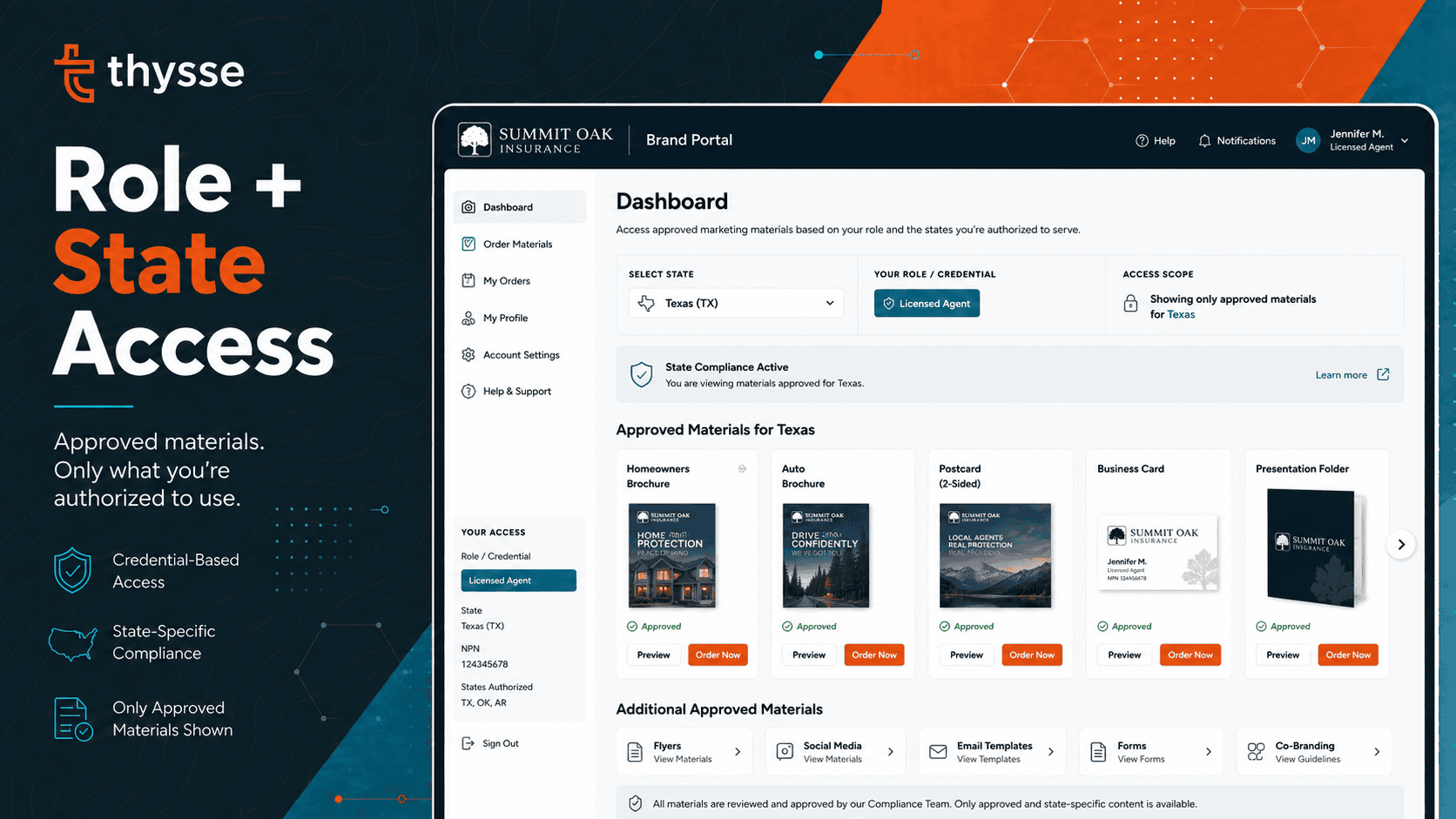
Task: Click the Dashboard sidebar icon
Action: (x=468, y=207)
